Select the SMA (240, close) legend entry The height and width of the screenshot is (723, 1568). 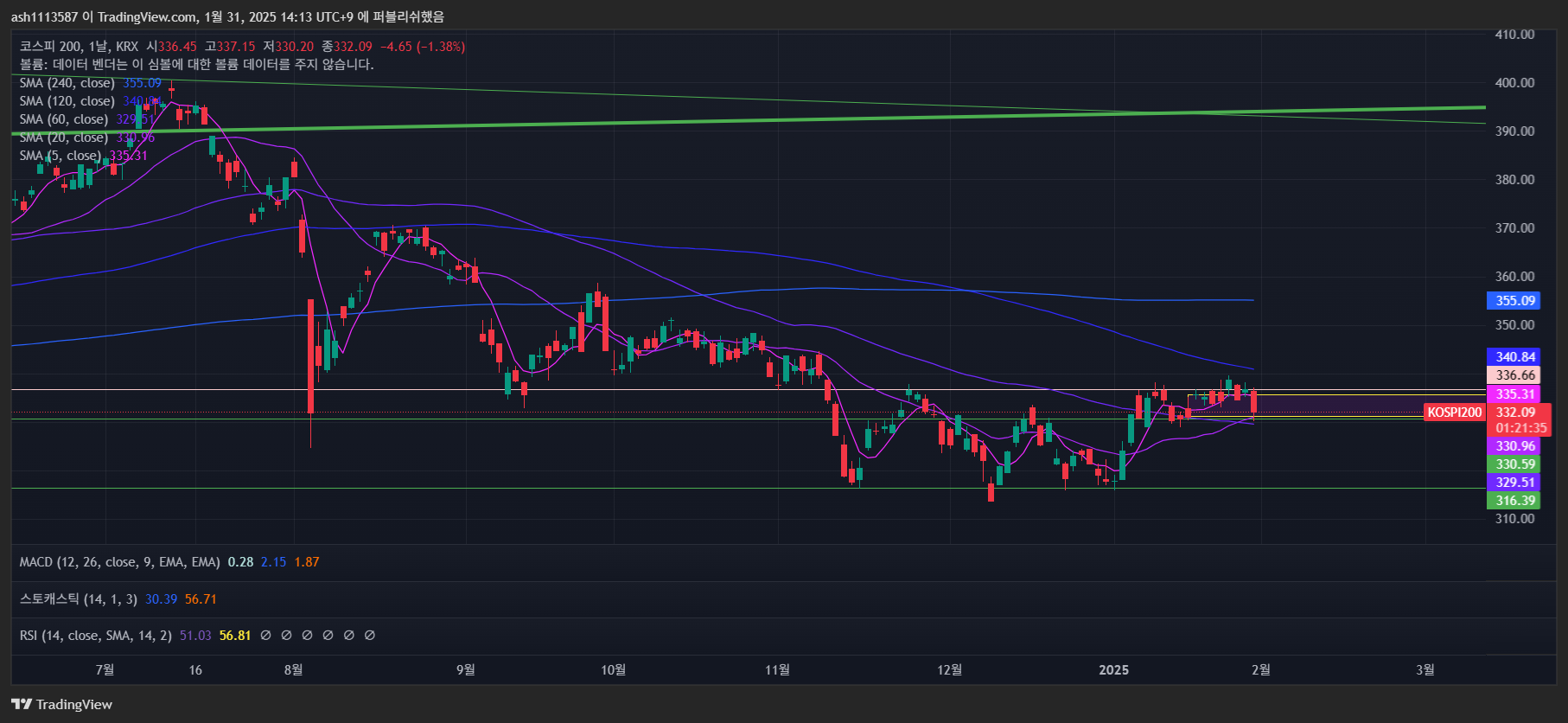67,83
